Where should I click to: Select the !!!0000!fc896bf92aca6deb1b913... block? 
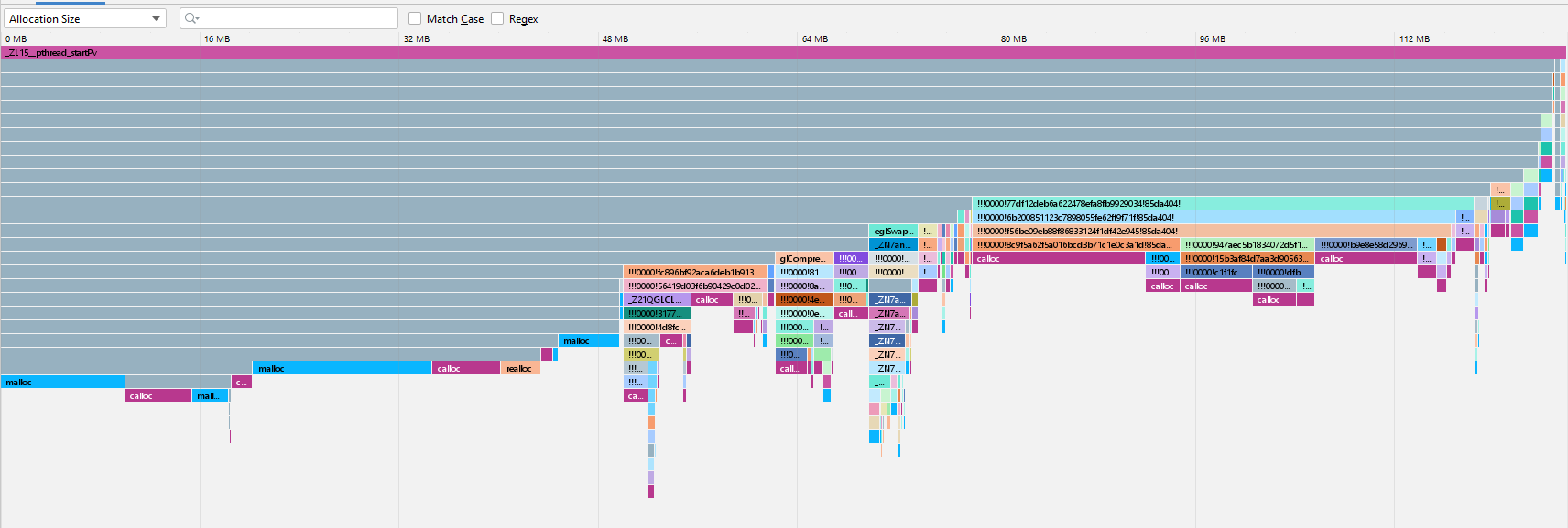point(694,273)
